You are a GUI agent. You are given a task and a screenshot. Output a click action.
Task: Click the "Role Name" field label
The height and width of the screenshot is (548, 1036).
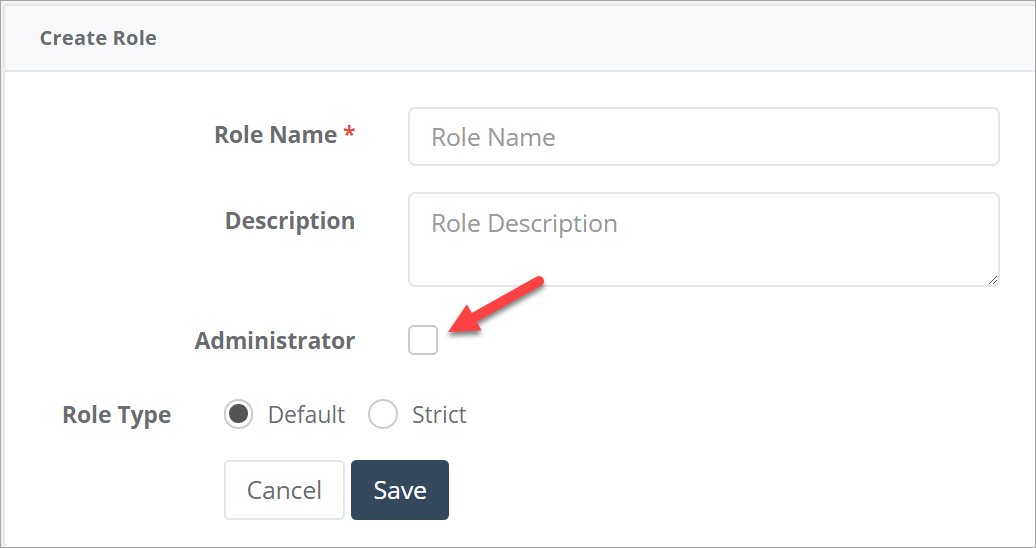pyautogui.click(x=275, y=135)
